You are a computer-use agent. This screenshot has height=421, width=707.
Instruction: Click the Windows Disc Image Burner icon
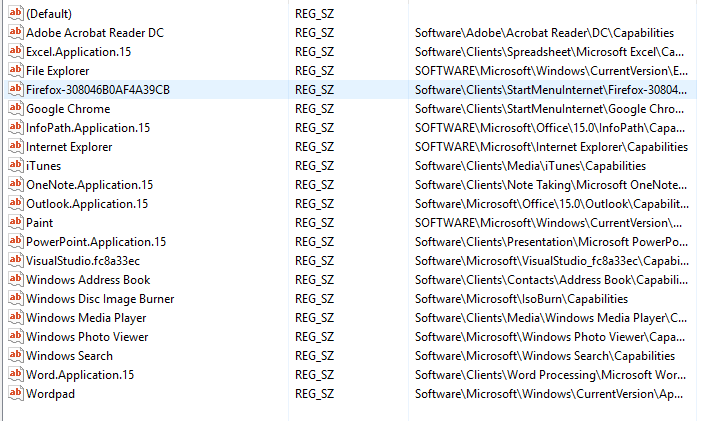[15, 298]
